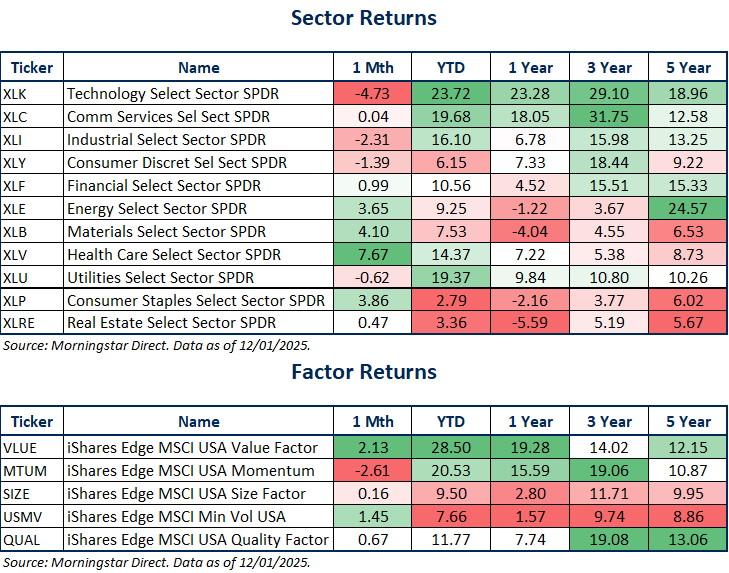Select the 19.08 Quality Factor 3 Year cell

click(610, 540)
